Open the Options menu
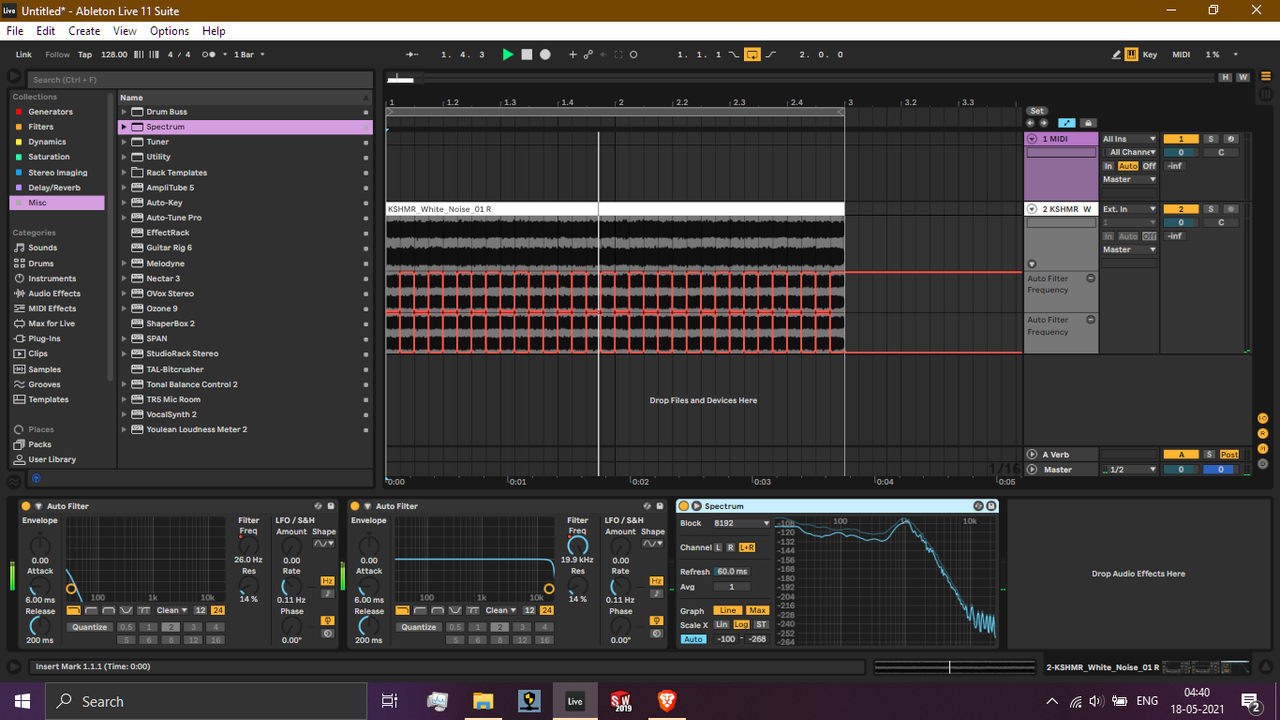Image resolution: width=1280 pixels, height=720 pixels. click(x=169, y=31)
